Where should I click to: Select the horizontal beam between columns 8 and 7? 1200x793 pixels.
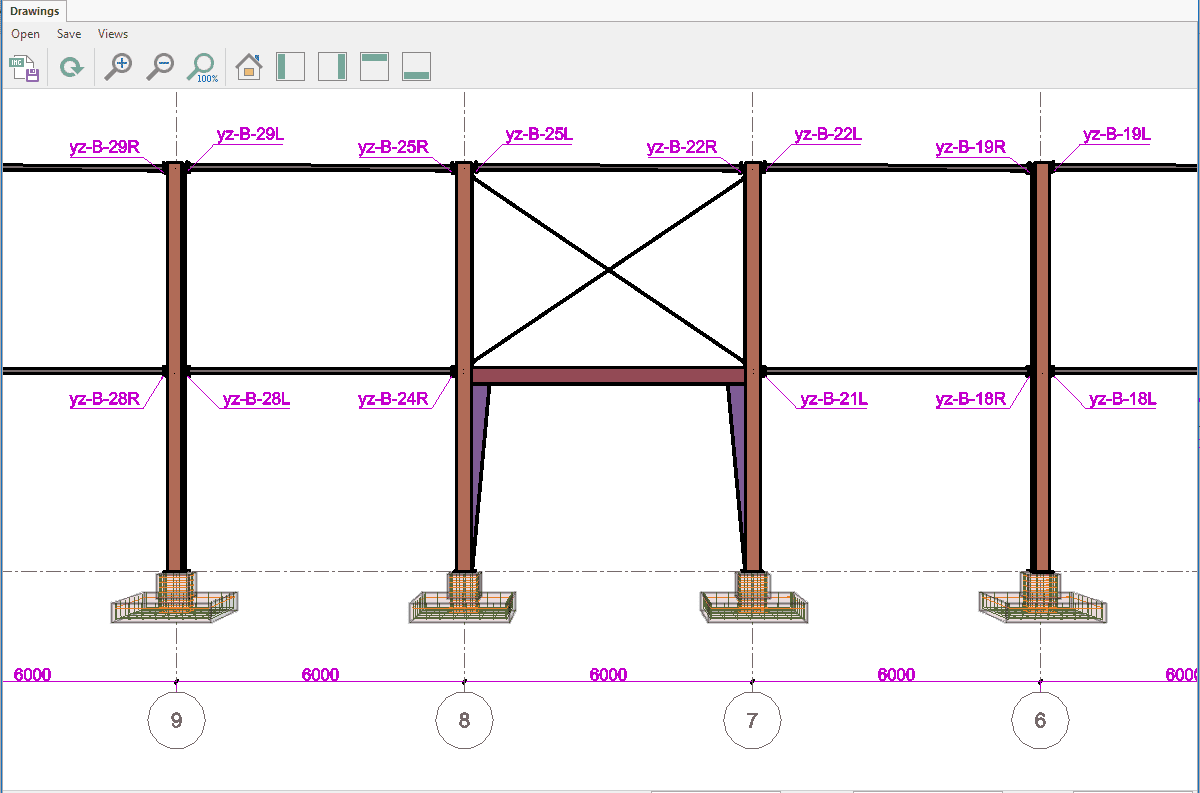[x=608, y=376]
